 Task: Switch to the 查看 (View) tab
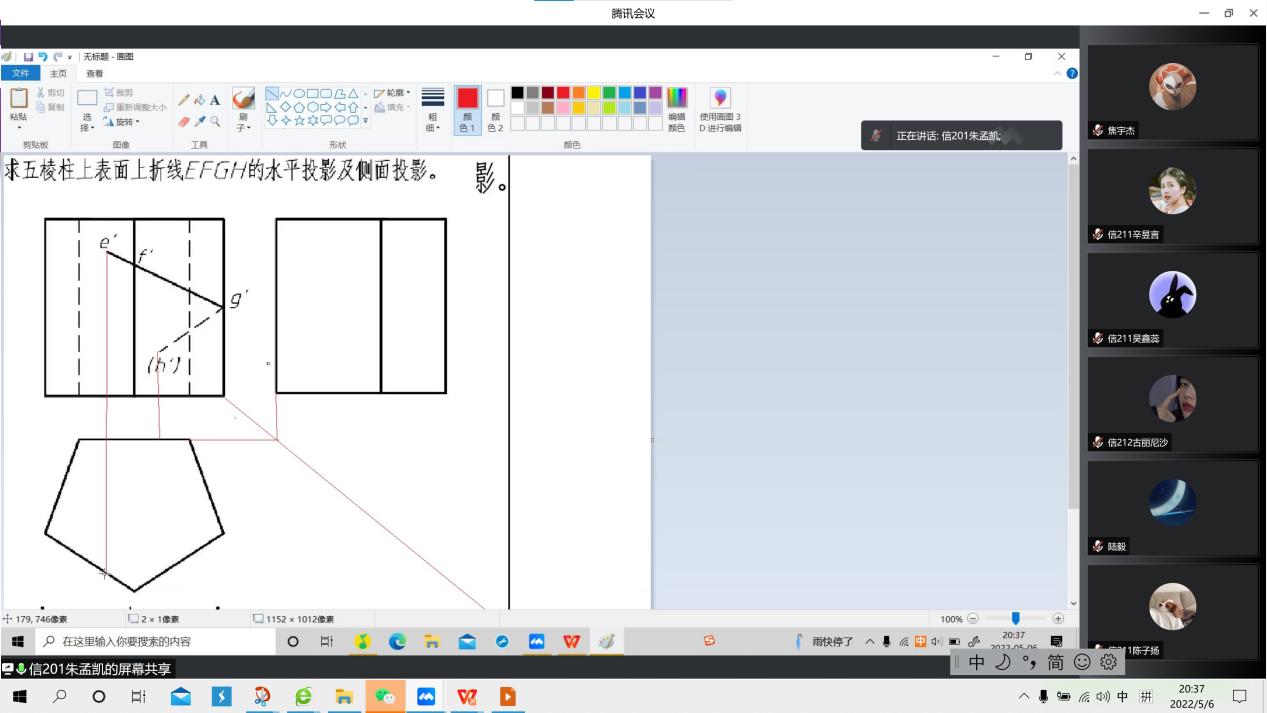(94, 73)
